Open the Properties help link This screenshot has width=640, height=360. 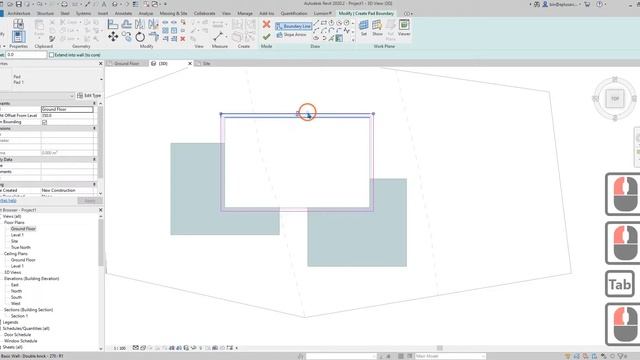pyautogui.click(x=8, y=200)
